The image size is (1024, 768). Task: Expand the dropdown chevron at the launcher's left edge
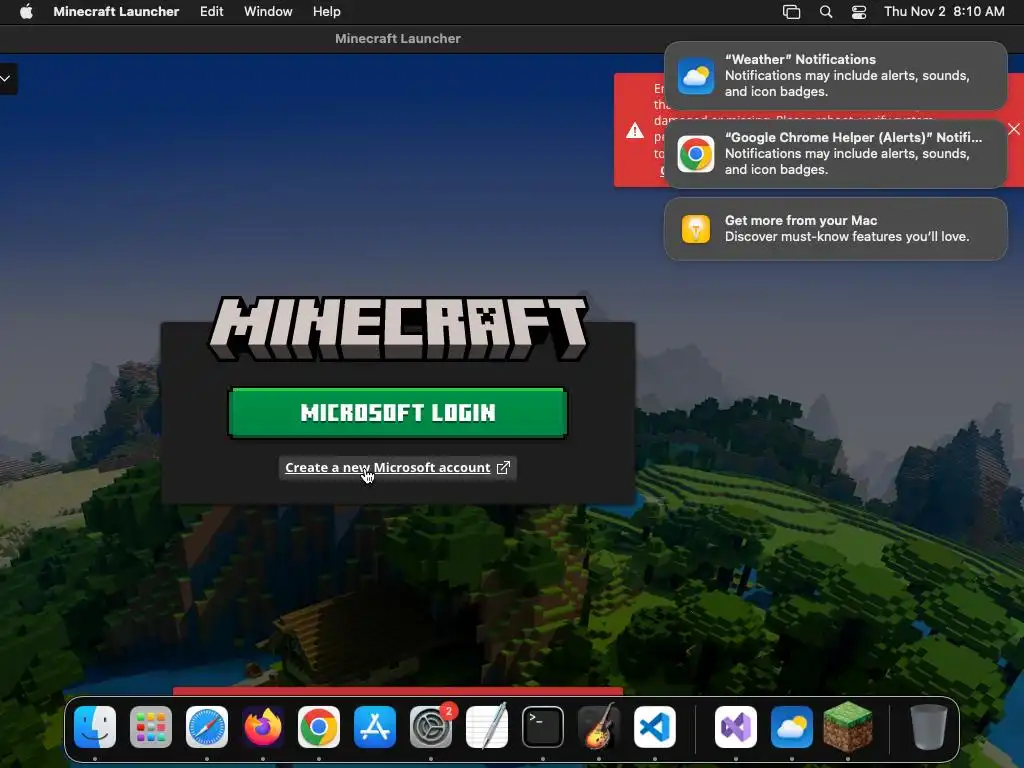[x=6, y=79]
